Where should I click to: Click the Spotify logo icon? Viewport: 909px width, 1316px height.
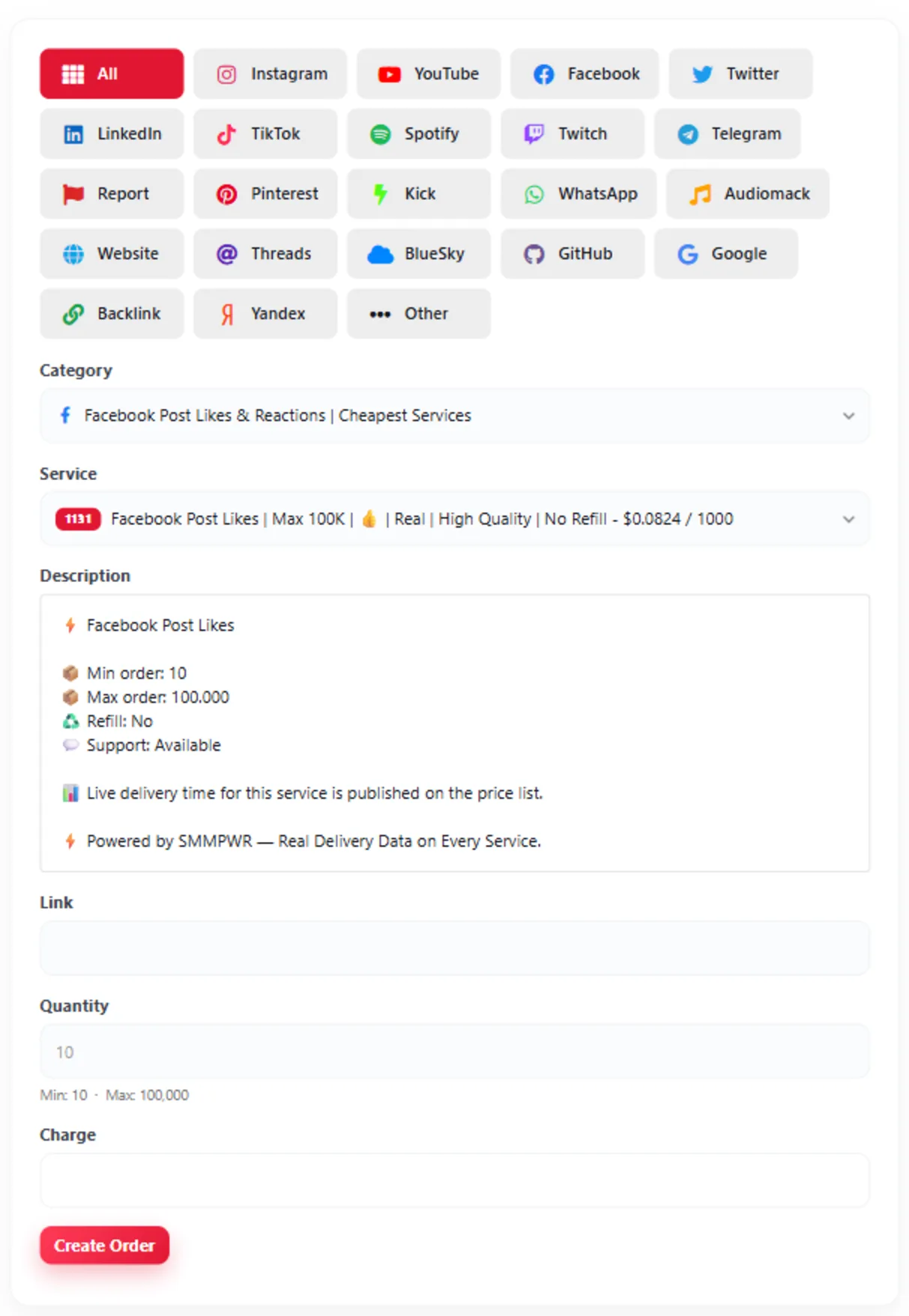[381, 134]
